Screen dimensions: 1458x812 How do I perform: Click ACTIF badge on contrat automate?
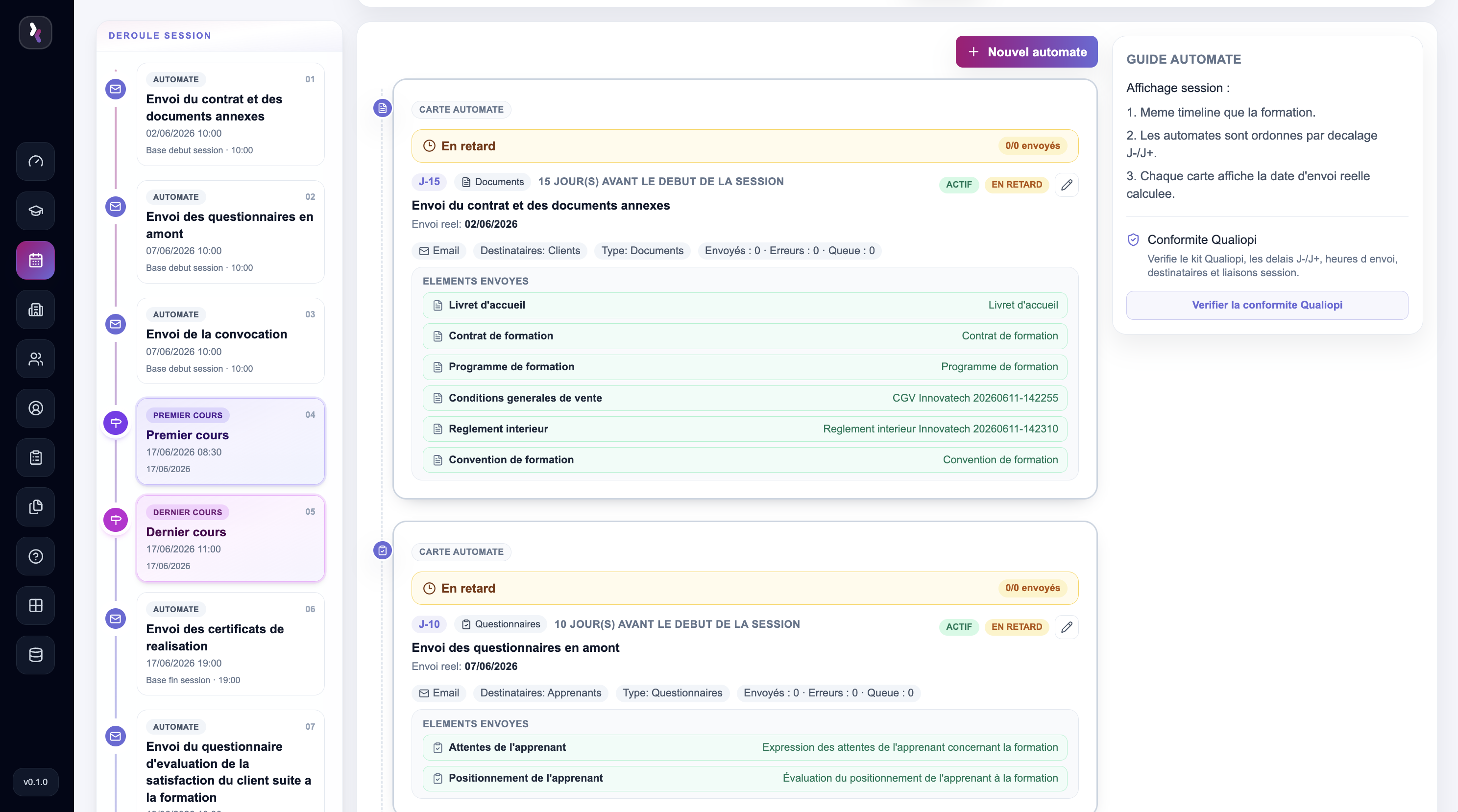tap(959, 185)
